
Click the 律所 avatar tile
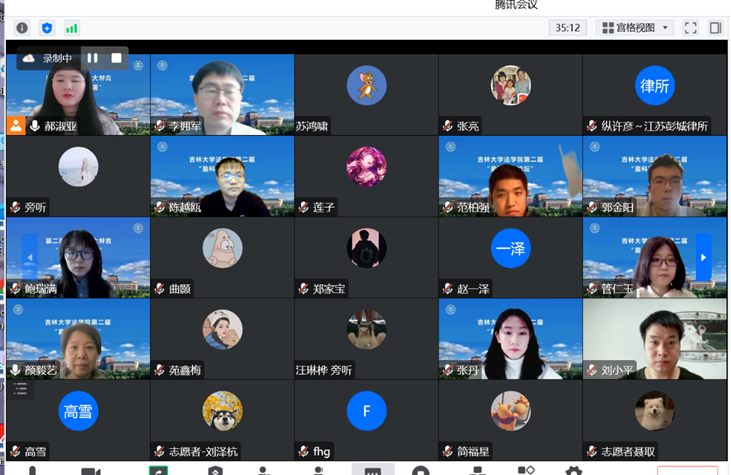coord(655,86)
